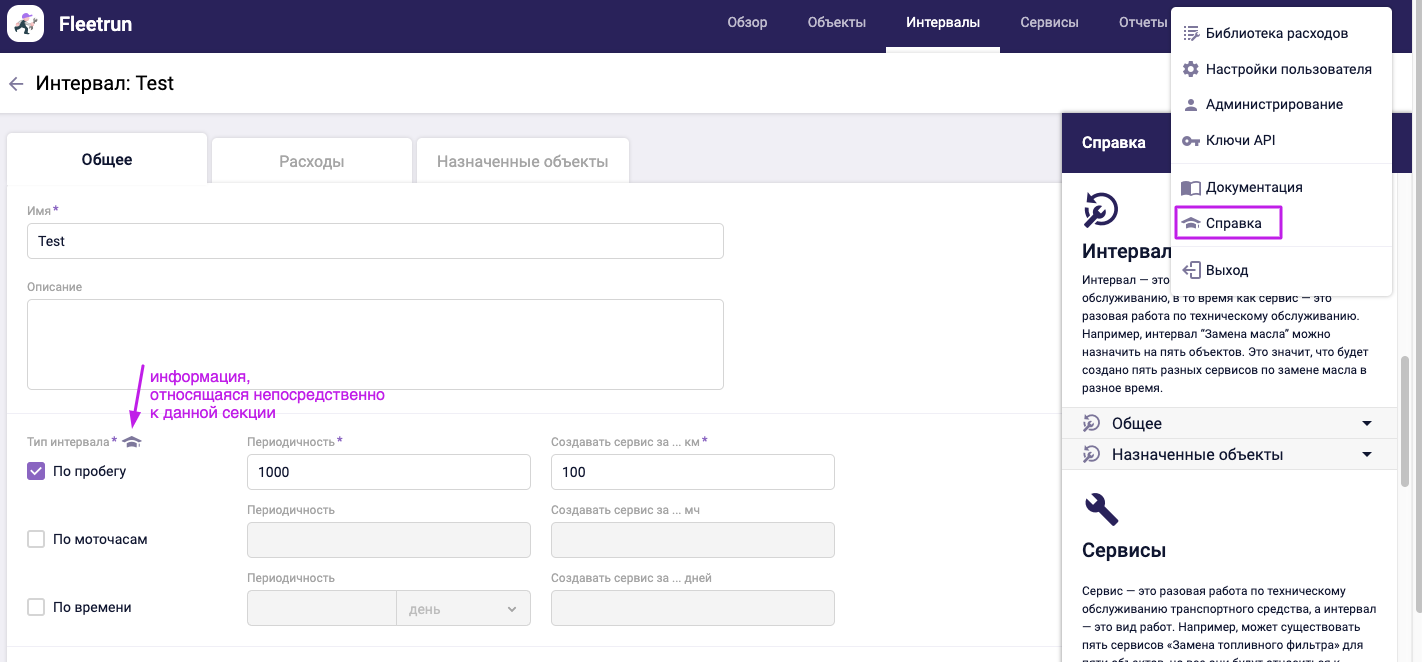Click the Настройки пользователя gear icon
The height and width of the screenshot is (662, 1422).
tap(1190, 69)
